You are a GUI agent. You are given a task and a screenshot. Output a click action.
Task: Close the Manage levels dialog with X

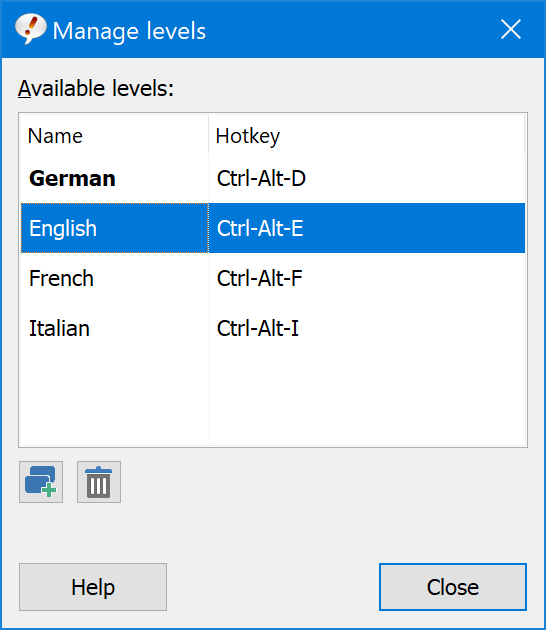click(511, 29)
